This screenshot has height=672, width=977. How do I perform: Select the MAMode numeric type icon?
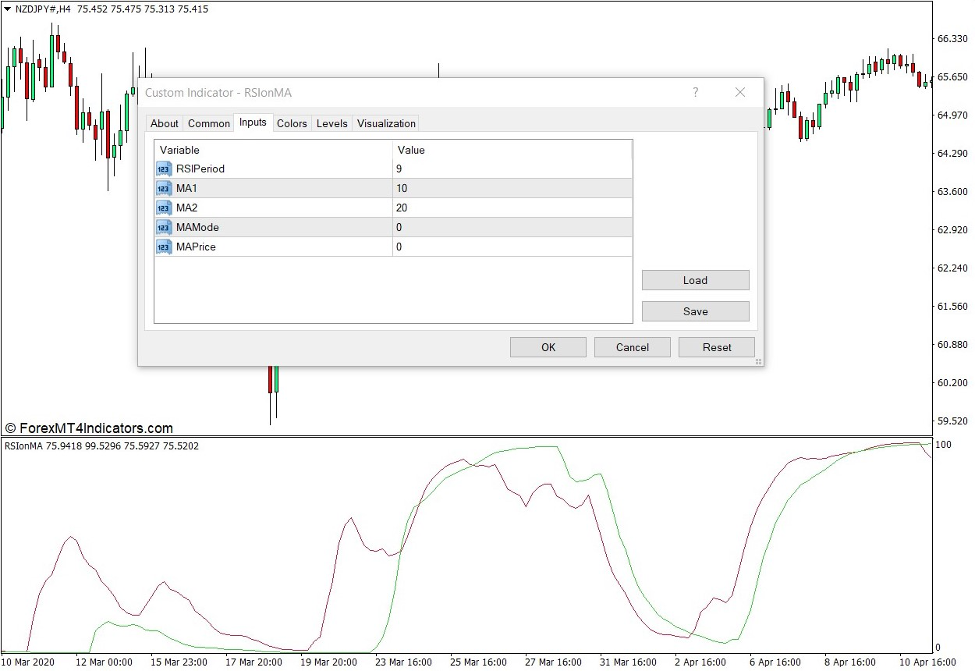(x=163, y=227)
